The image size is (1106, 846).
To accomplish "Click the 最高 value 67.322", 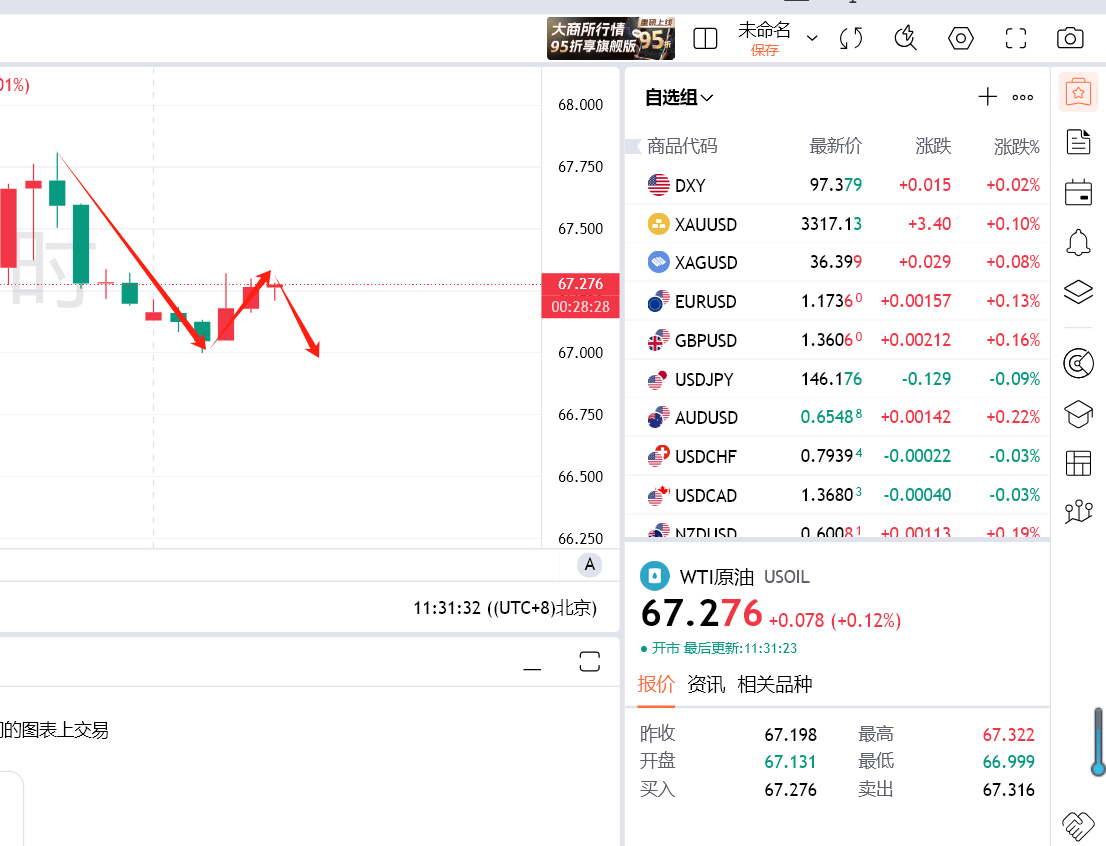I will (x=1008, y=735).
